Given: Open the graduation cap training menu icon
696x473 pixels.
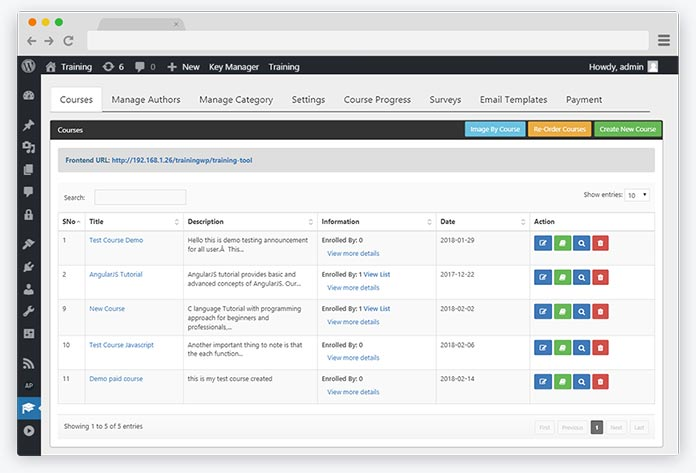Looking at the screenshot, I should point(28,408).
